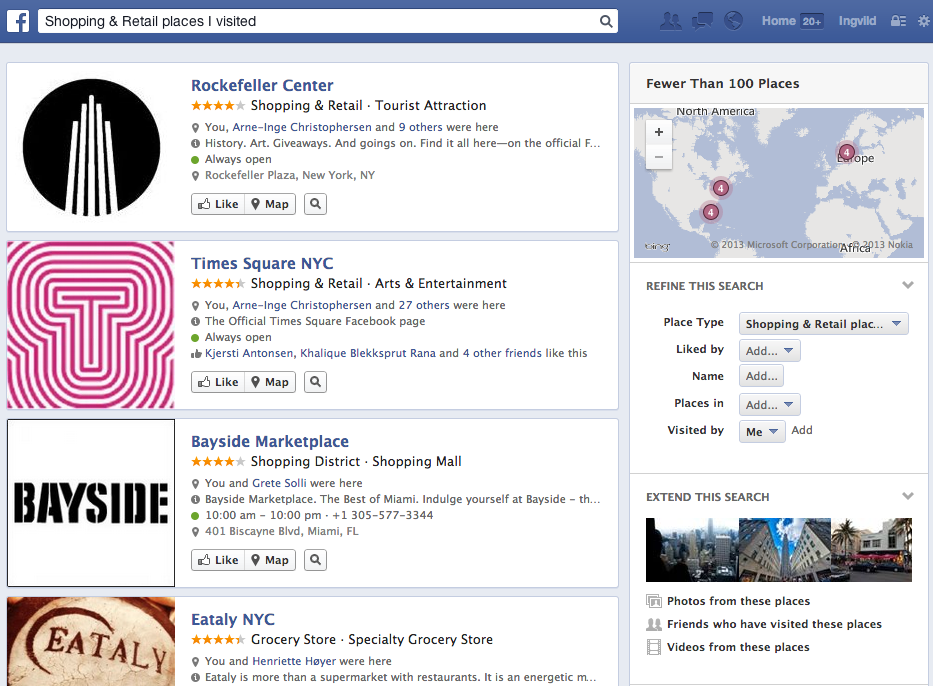Click the Videos from these places icon
Image resolution: width=933 pixels, height=686 pixels.
[x=654, y=647]
